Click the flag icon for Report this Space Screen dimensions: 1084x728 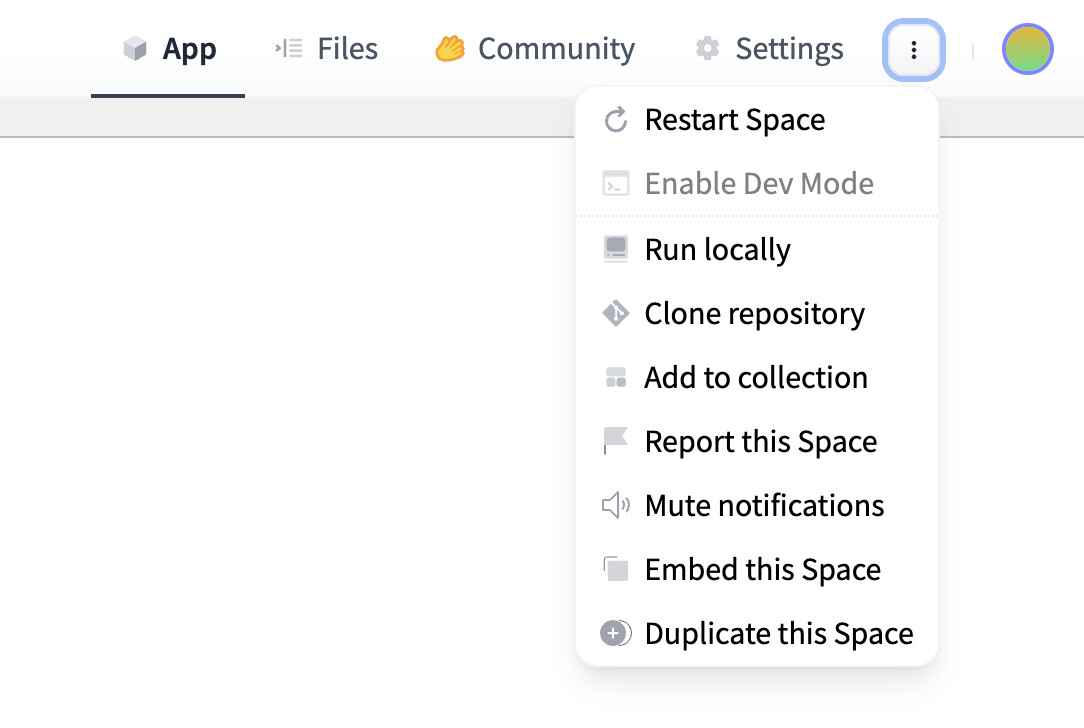616,441
